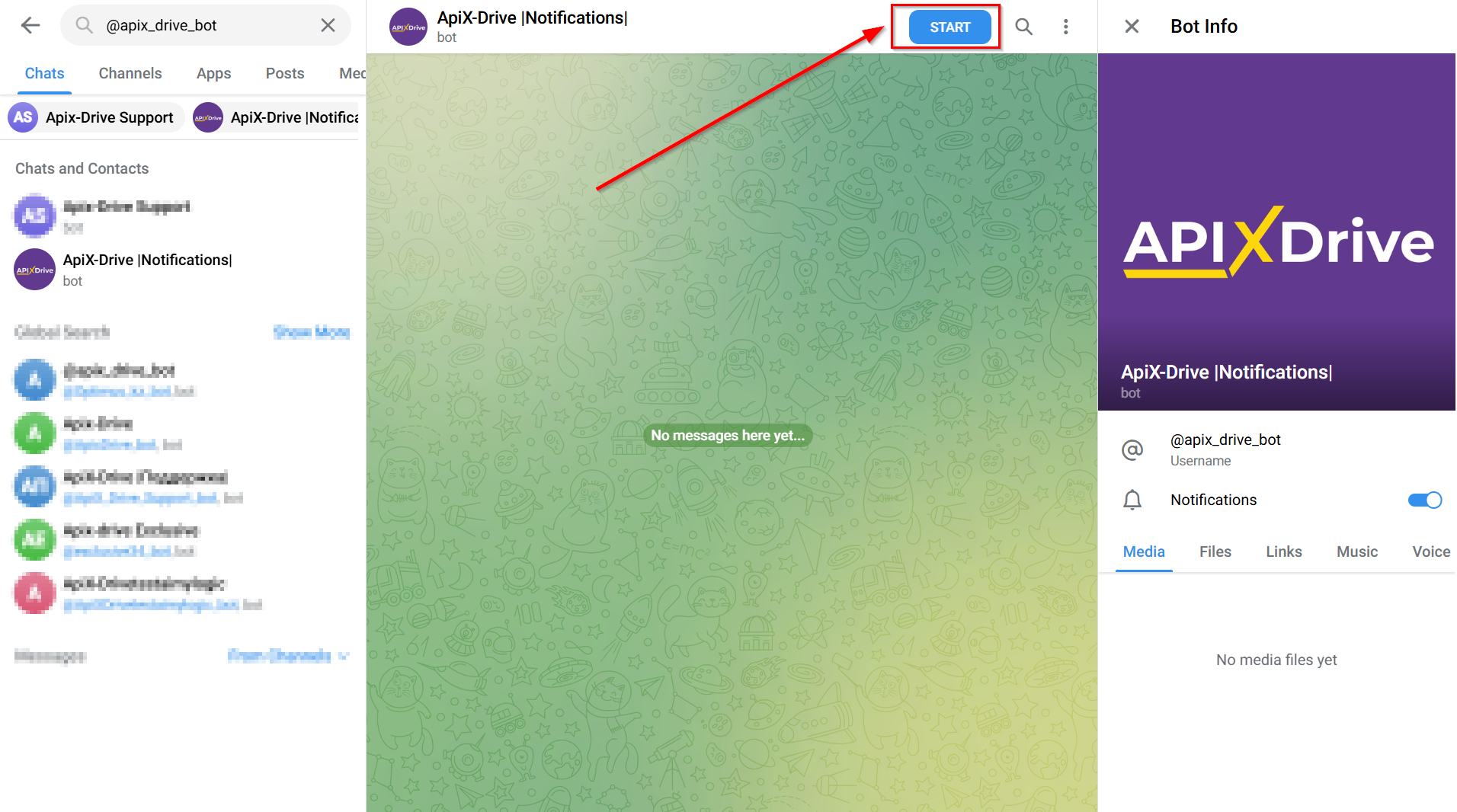Viewport: 1457px width, 812px height.
Task: Toggle the Notifications switch off
Action: click(x=1424, y=500)
